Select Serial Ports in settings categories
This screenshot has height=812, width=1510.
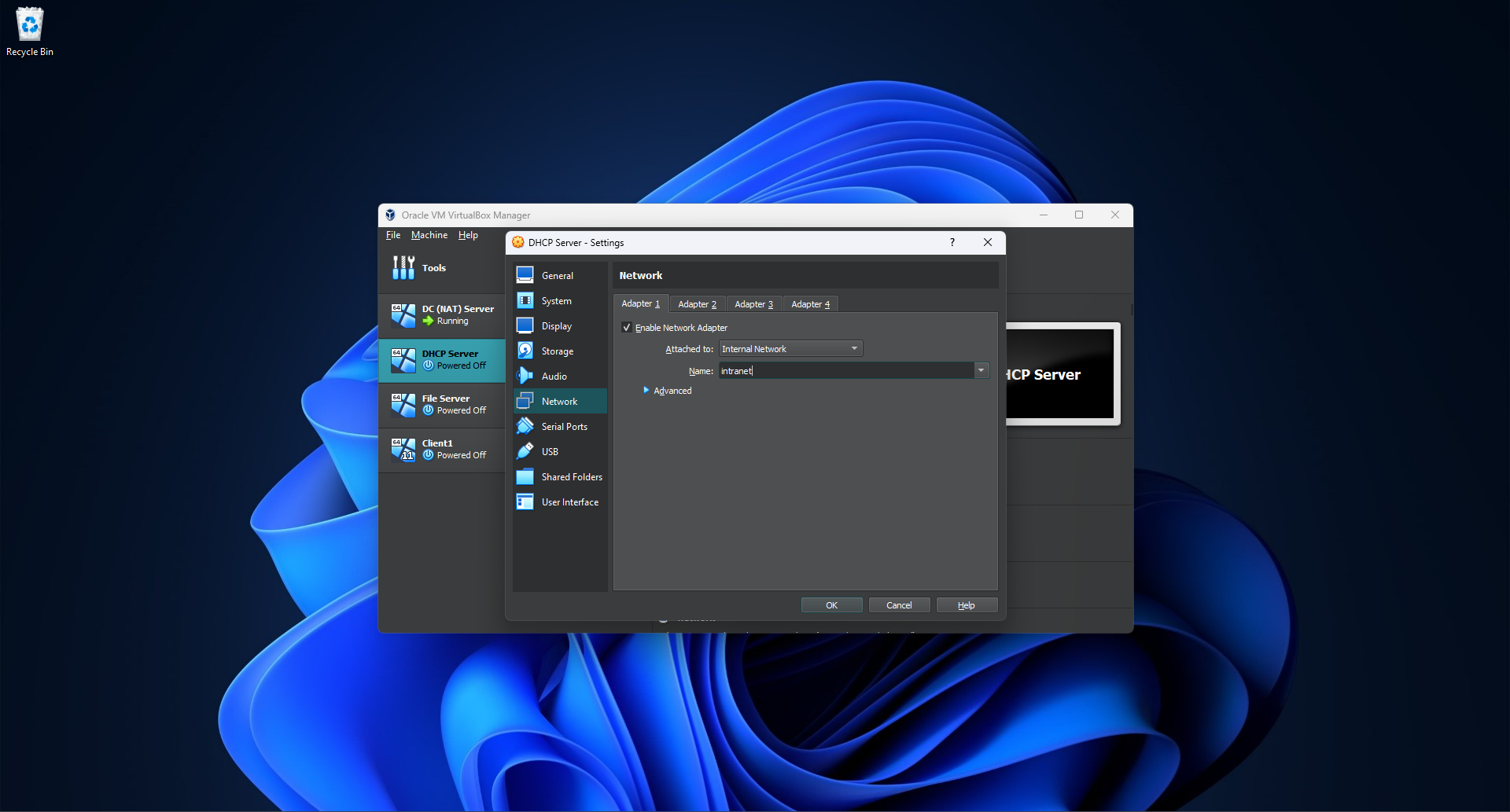[x=560, y=426]
